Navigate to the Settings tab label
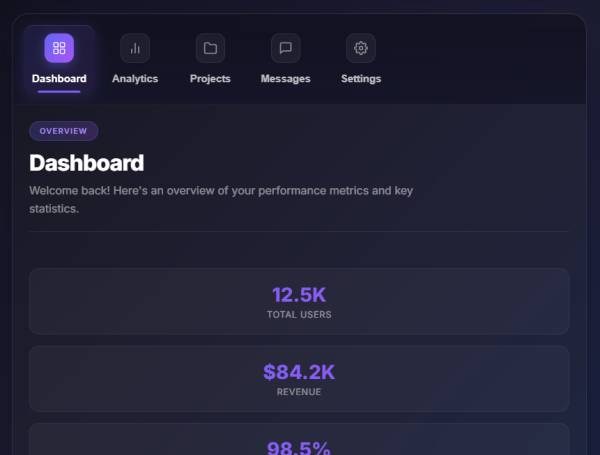 tap(361, 79)
